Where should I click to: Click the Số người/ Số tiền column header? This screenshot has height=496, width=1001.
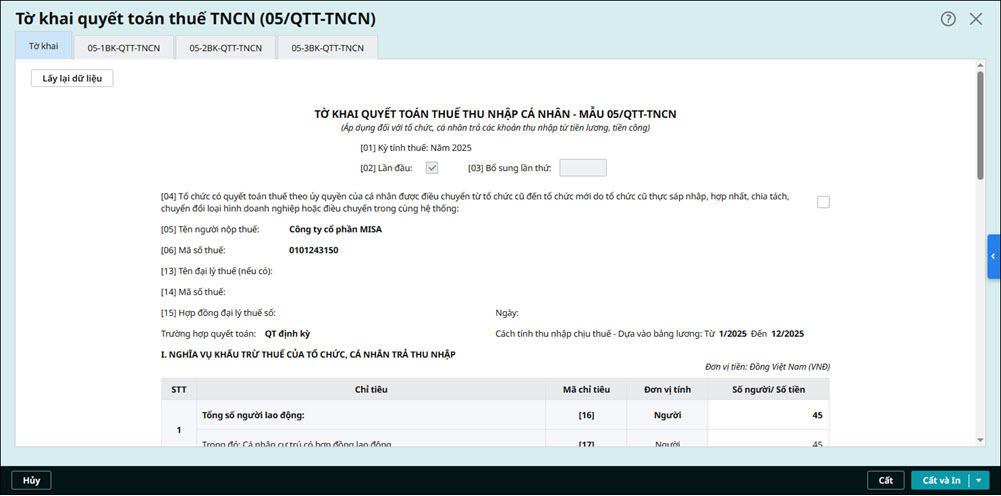pyautogui.click(x=768, y=389)
